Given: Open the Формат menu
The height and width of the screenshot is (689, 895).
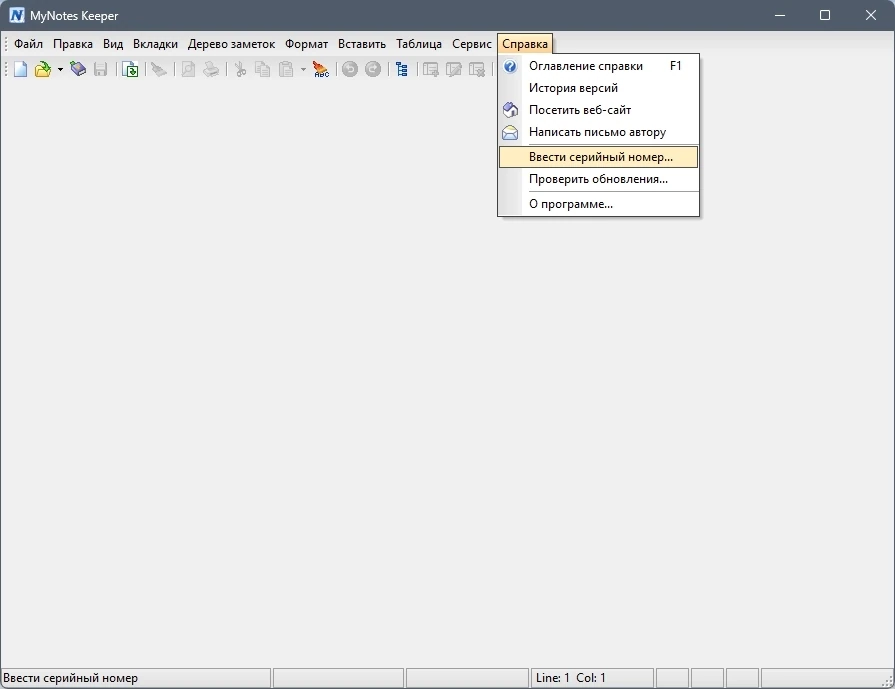Looking at the screenshot, I should (307, 44).
